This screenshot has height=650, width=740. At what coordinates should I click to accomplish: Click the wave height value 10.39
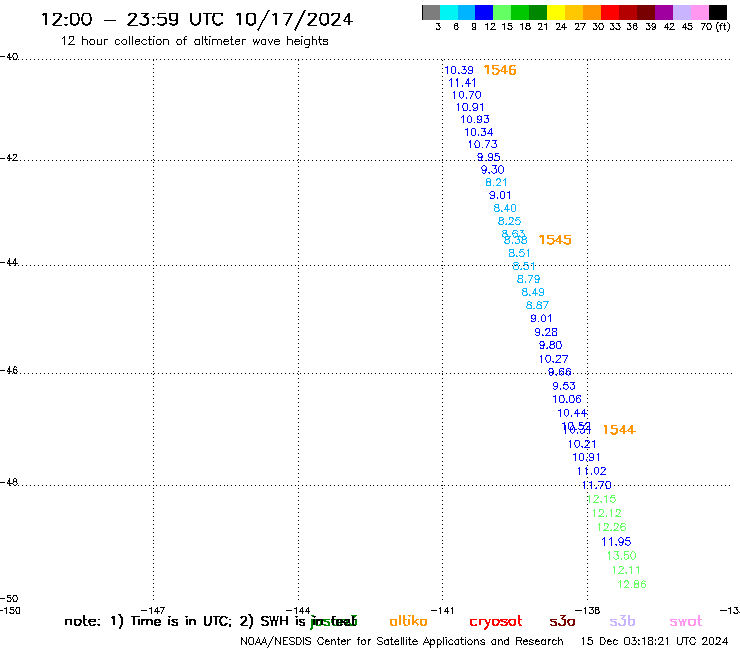point(459,70)
